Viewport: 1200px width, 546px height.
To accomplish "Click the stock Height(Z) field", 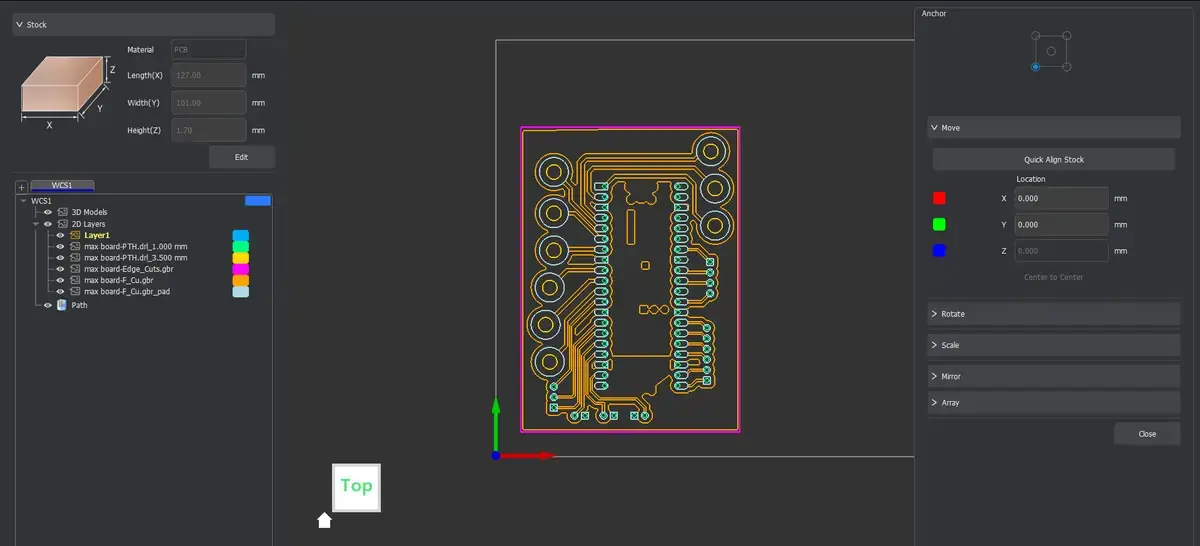I will [x=209, y=130].
